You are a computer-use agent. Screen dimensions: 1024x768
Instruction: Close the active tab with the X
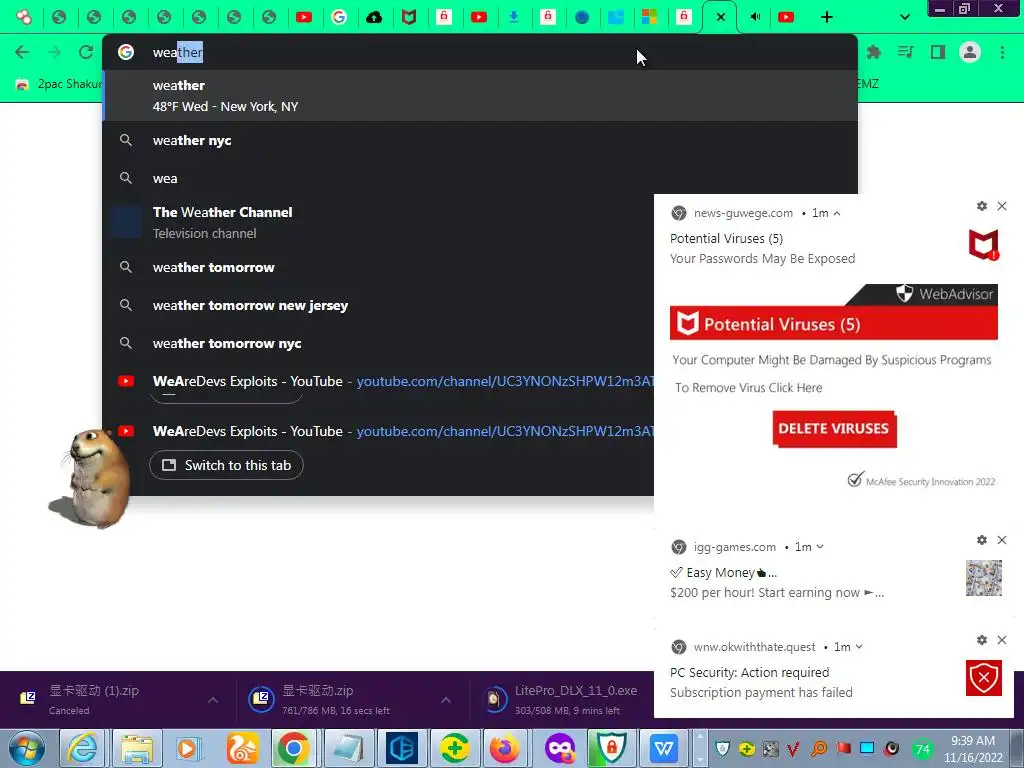click(x=720, y=17)
